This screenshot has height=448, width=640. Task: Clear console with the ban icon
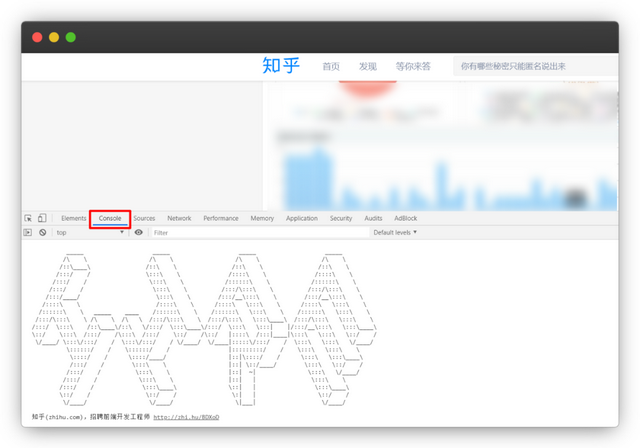[42, 233]
